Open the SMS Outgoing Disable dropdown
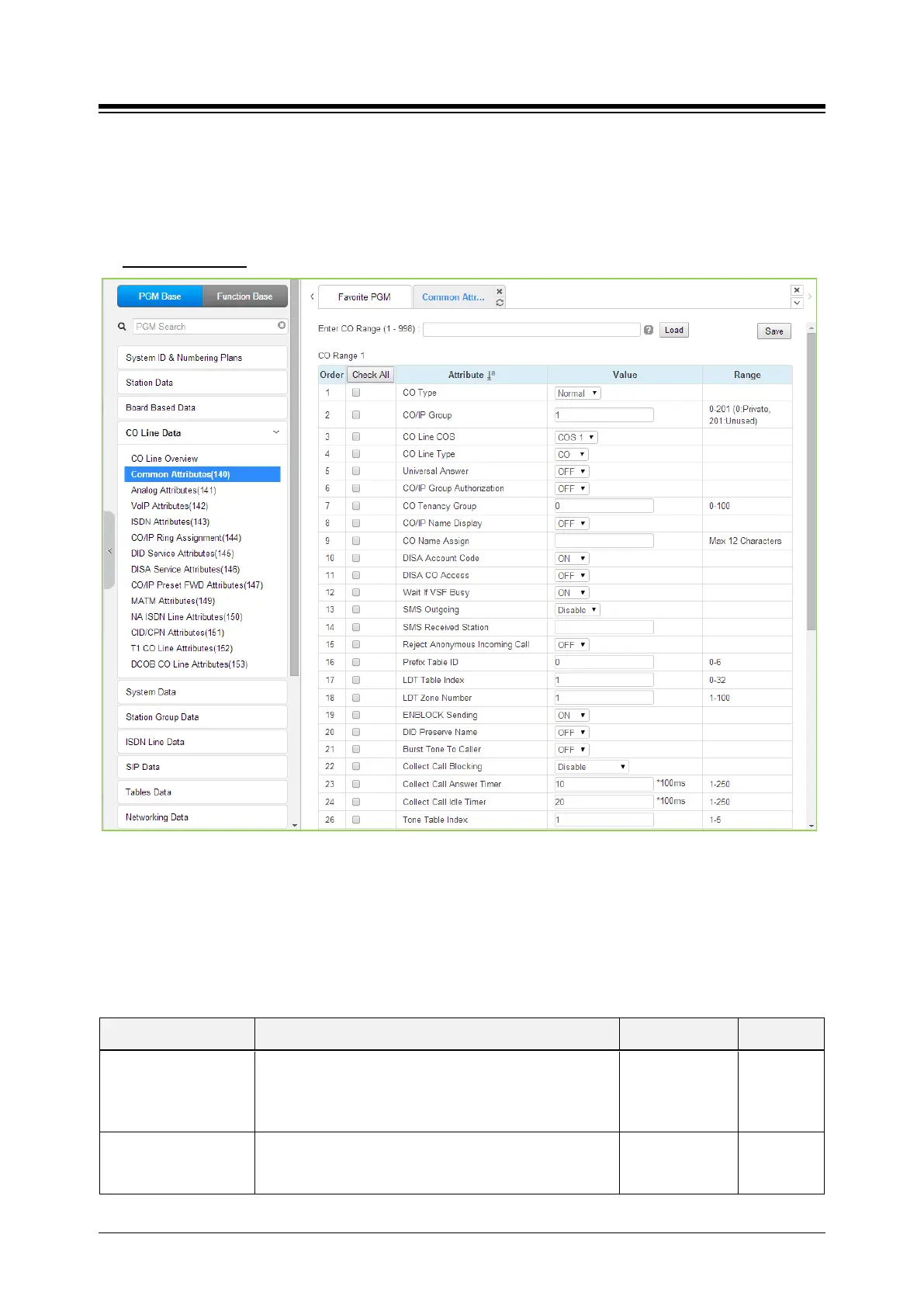This screenshot has height=1307, width=924. point(577,610)
